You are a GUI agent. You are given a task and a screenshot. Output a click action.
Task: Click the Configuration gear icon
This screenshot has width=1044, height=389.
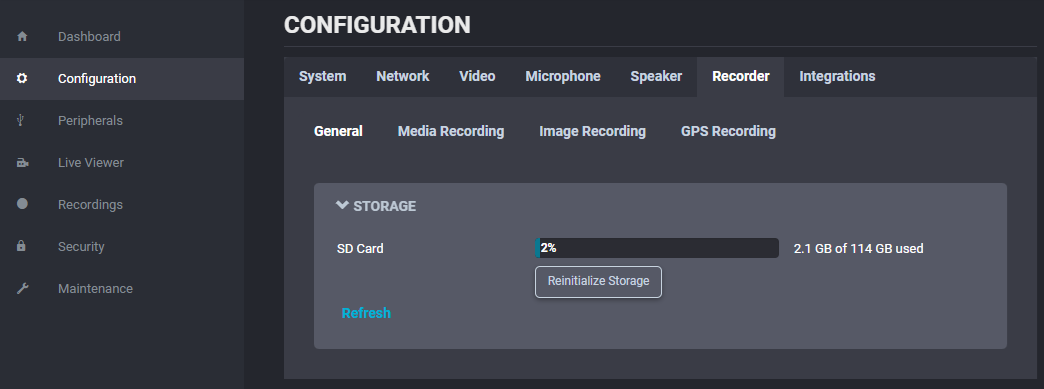22,79
